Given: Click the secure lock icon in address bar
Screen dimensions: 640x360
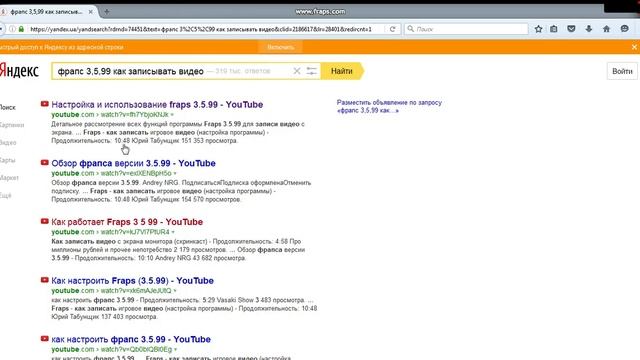Looking at the screenshot, I should [x=21, y=29].
